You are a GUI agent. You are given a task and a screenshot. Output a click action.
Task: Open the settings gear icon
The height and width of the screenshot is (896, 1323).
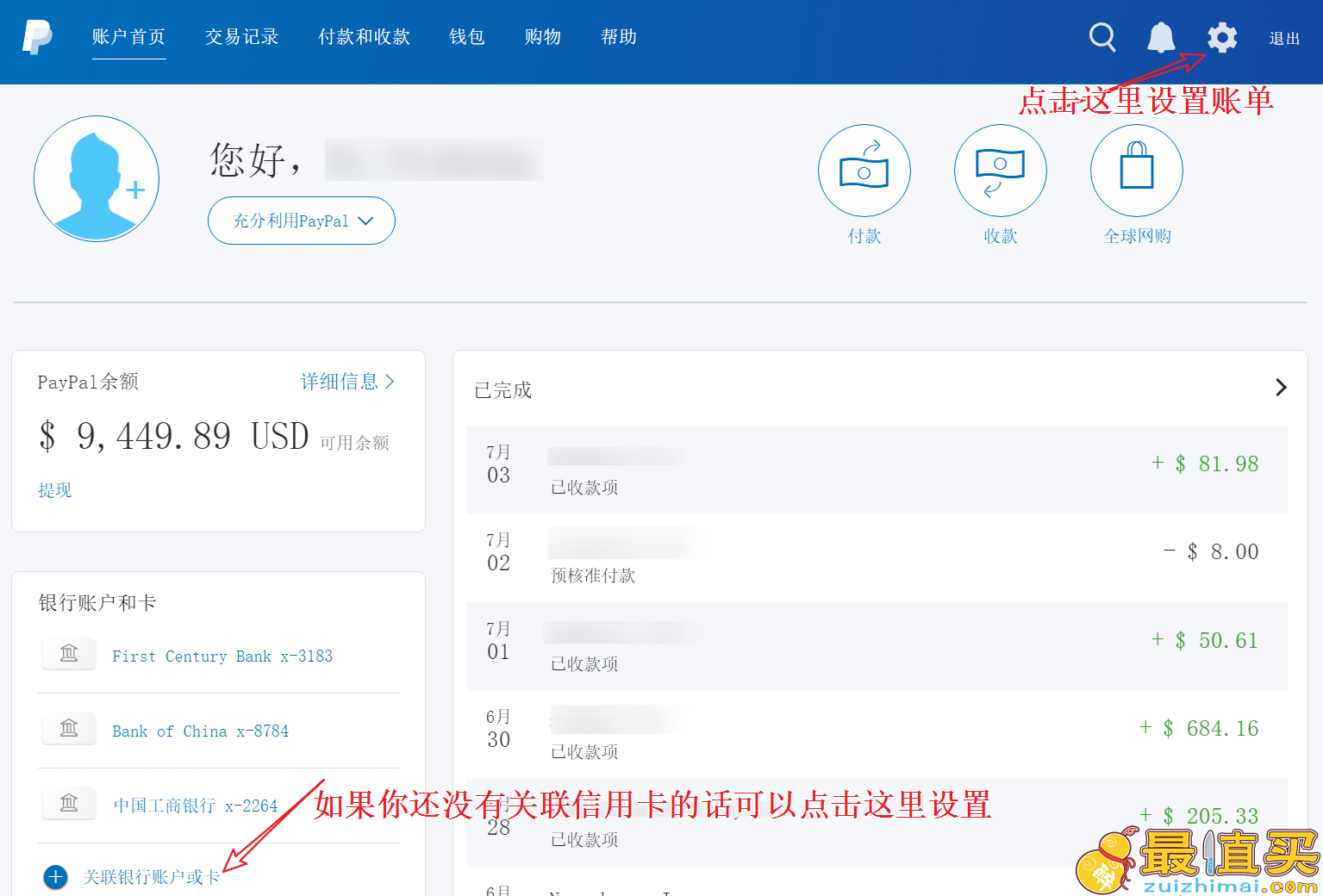[x=1222, y=37]
